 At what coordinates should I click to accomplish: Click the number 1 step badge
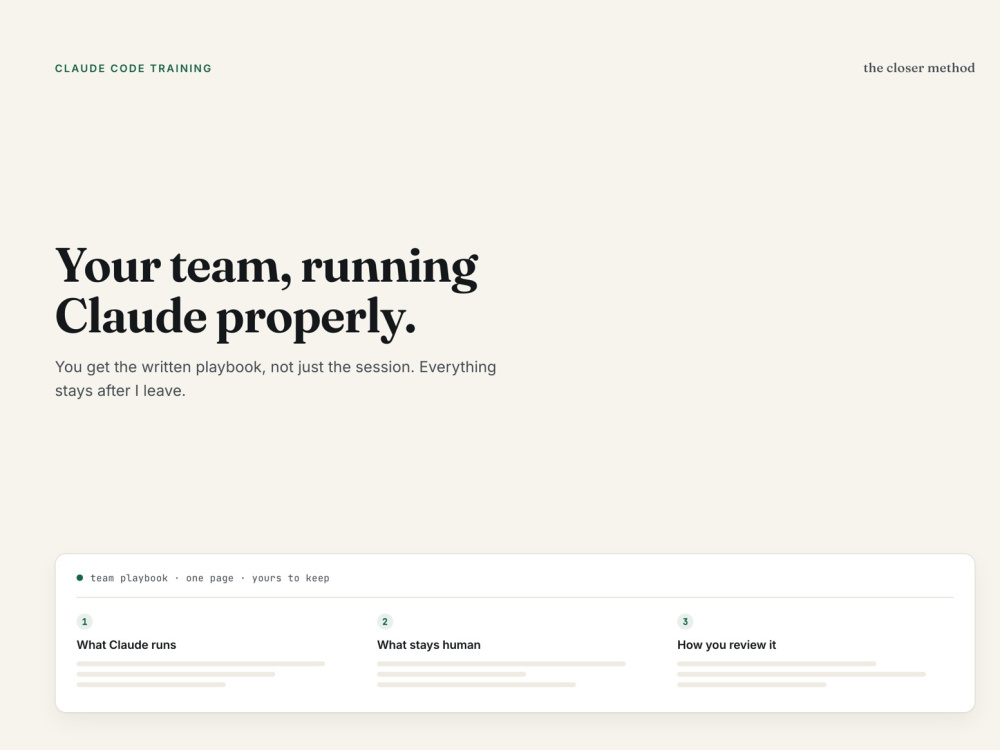[84, 621]
